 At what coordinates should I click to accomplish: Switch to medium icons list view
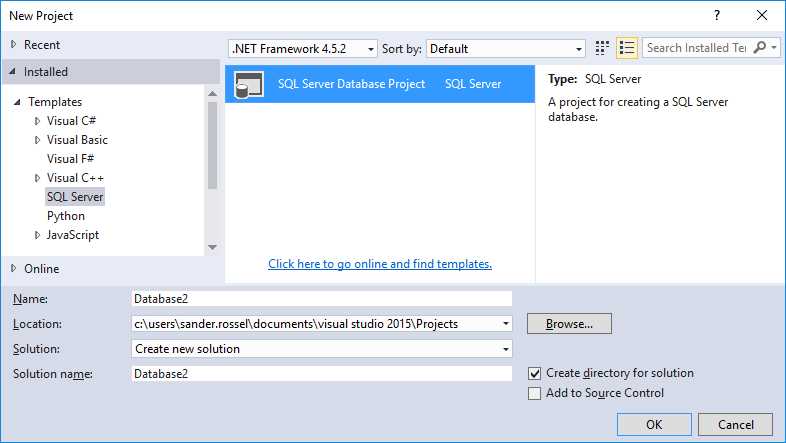click(627, 48)
